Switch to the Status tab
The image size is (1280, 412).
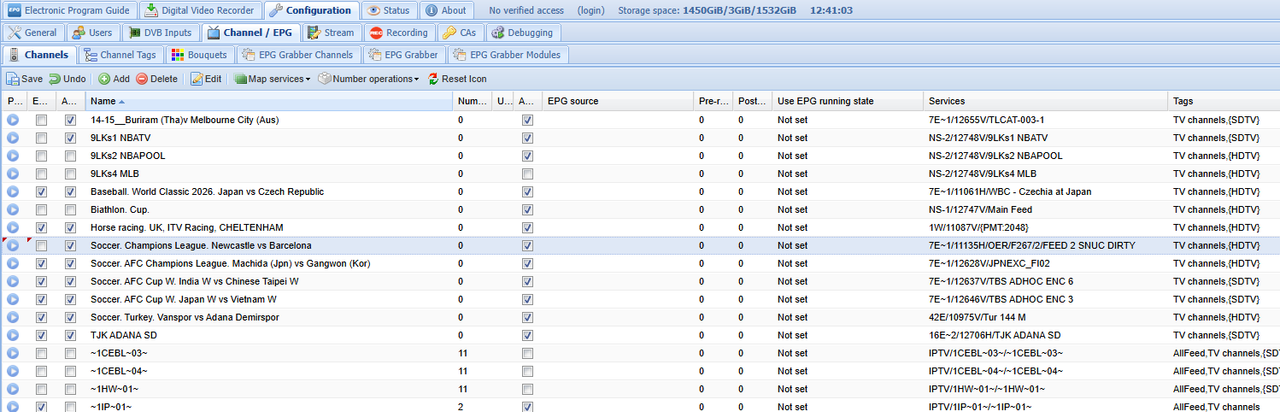388,10
